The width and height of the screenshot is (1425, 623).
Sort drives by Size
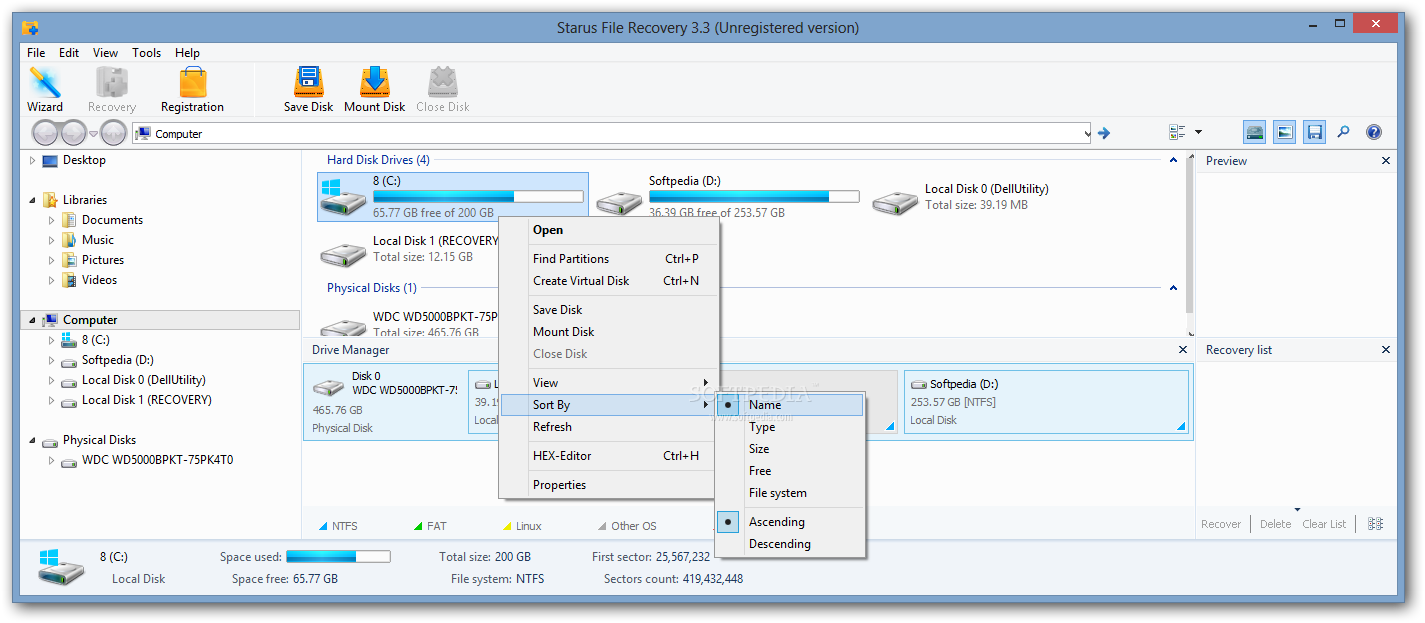pyautogui.click(x=789, y=449)
